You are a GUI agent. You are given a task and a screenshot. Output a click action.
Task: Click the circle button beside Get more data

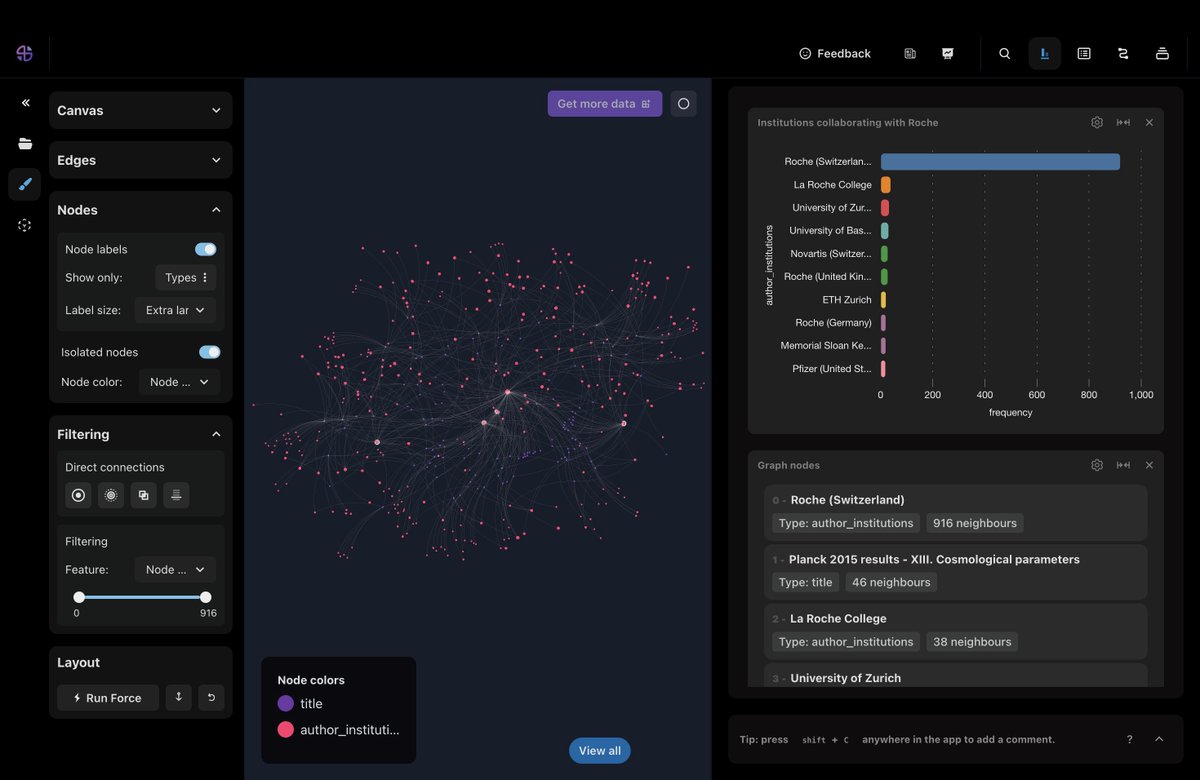[x=684, y=103]
